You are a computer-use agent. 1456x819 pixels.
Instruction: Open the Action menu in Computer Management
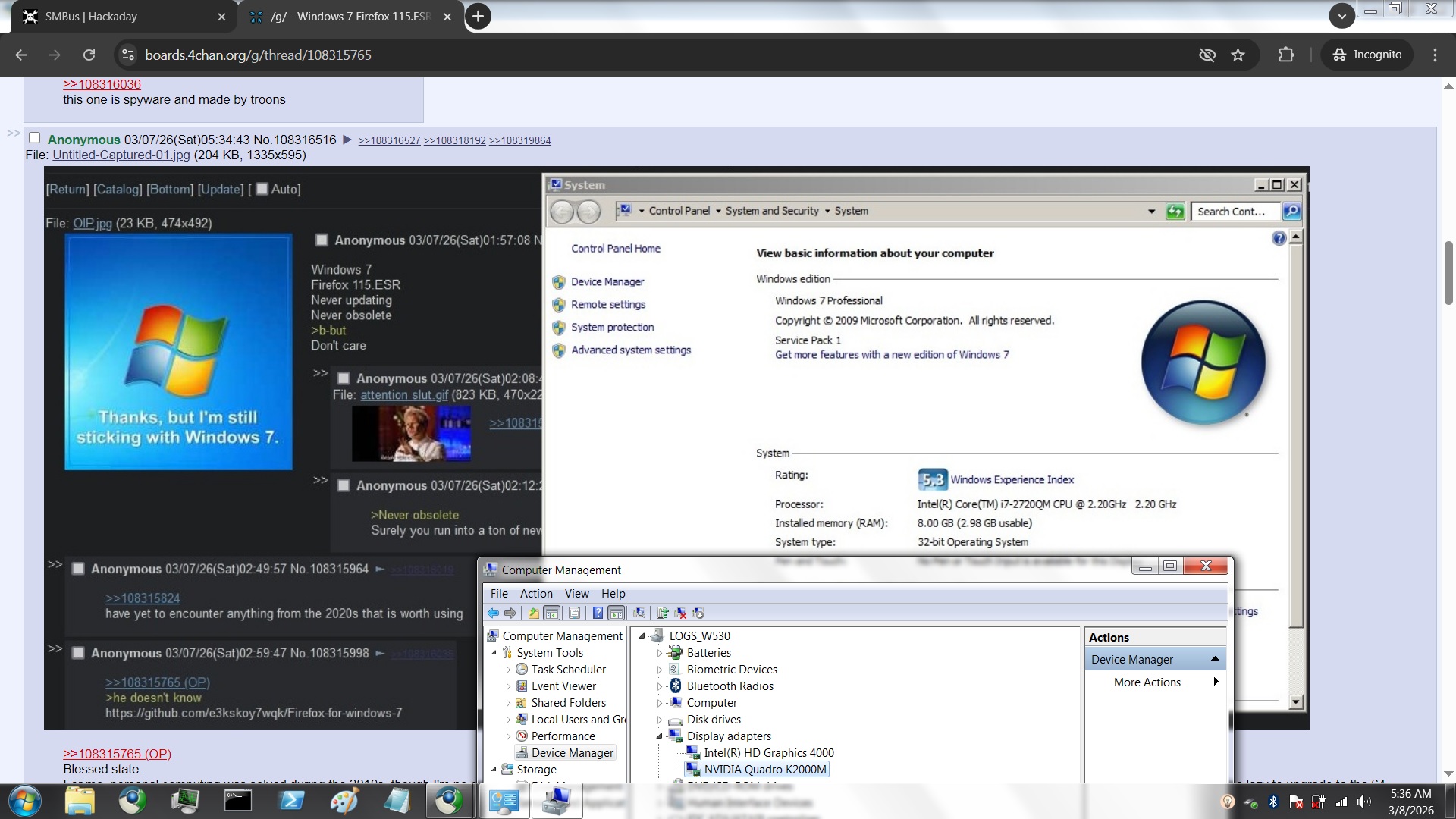(x=535, y=594)
